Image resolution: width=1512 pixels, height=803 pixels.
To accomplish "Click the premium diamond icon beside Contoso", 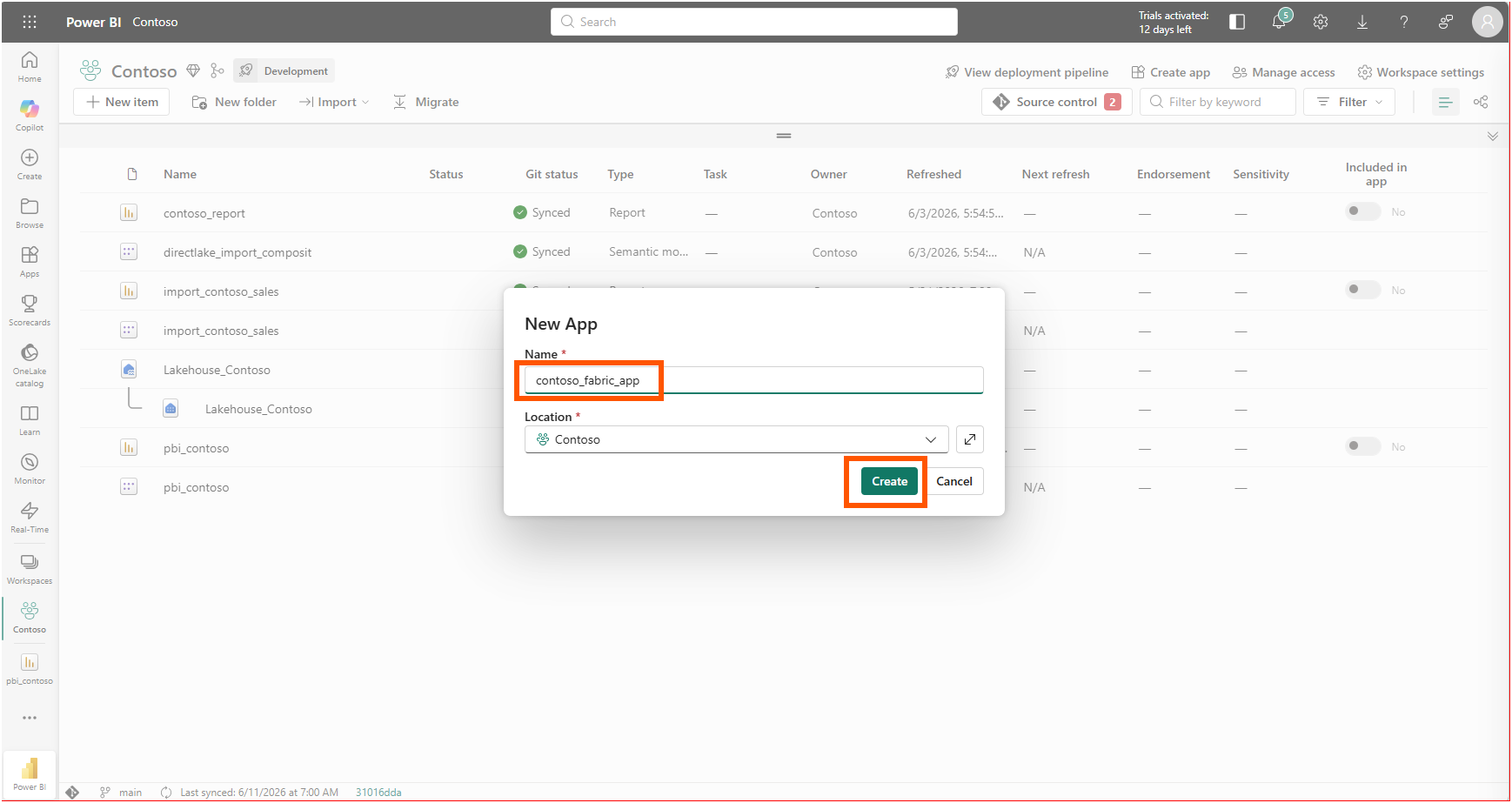I will [x=193, y=70].
